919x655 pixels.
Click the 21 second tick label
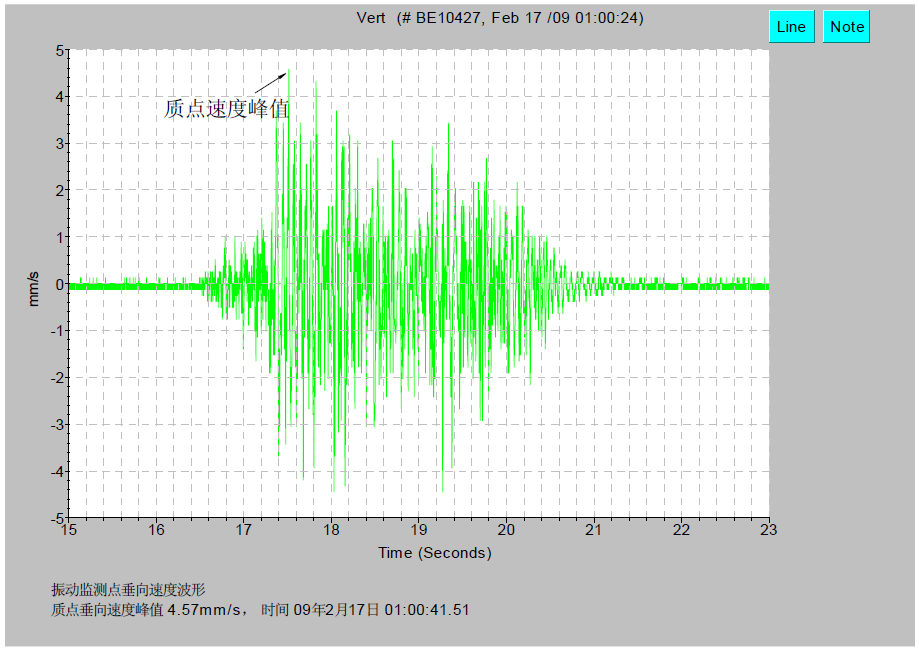[x=594, y=530]
